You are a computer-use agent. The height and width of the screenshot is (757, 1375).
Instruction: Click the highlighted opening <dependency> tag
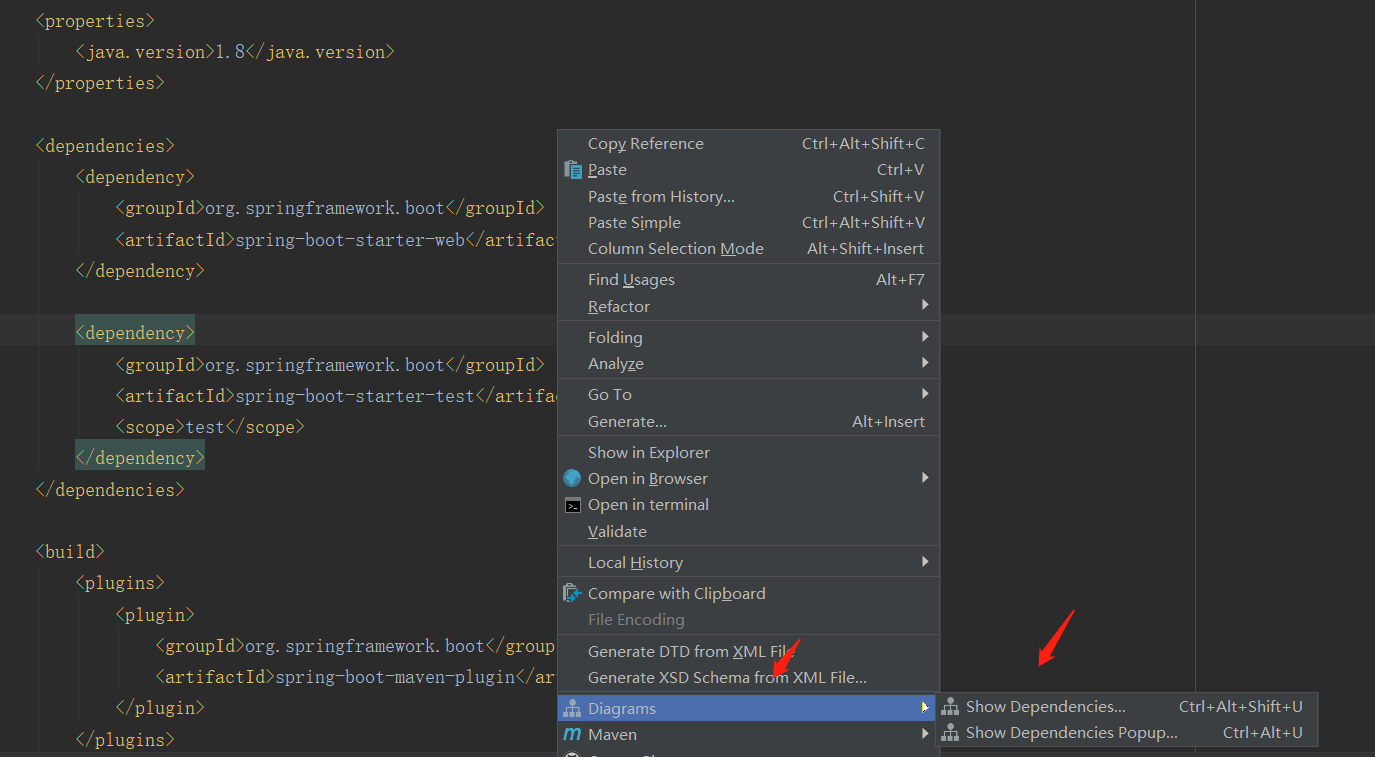coord(135,333)
